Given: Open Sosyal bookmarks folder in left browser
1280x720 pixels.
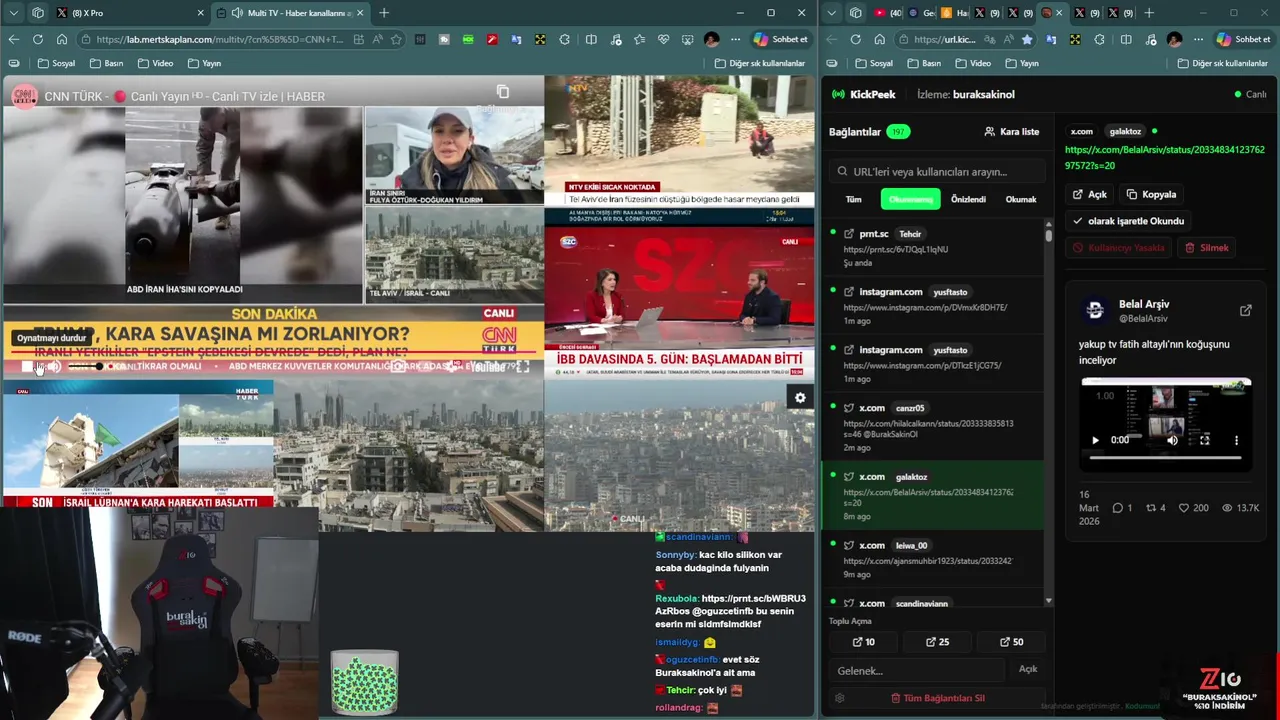Looking at the screenshot, I should point(57,63).
